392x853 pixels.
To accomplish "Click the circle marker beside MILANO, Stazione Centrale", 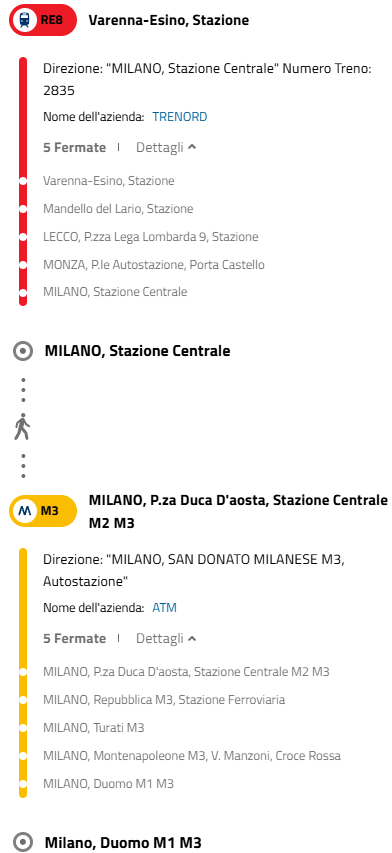I will (23, 351).
